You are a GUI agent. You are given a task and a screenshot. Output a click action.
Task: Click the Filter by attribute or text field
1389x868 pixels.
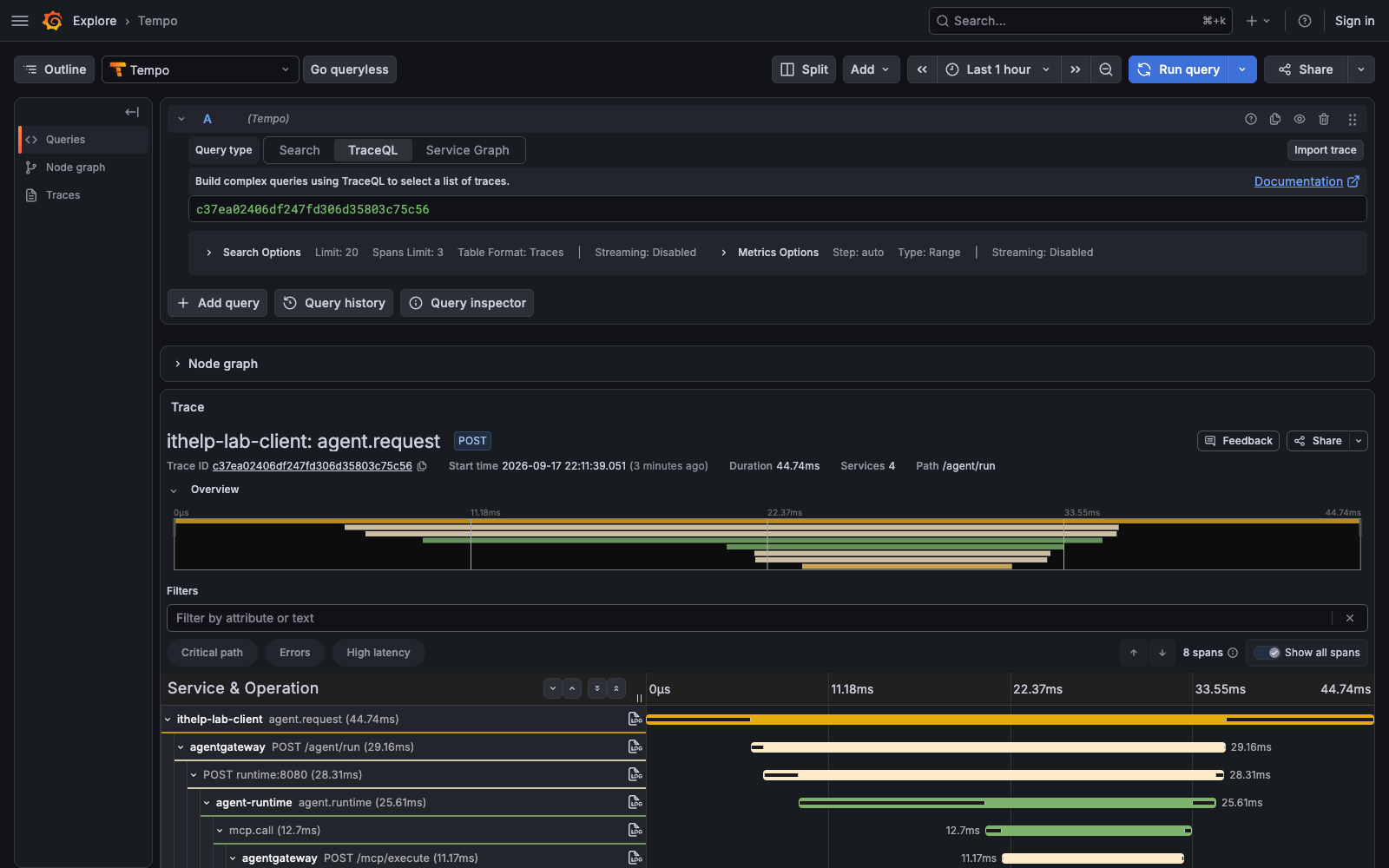tap(748, 618)
